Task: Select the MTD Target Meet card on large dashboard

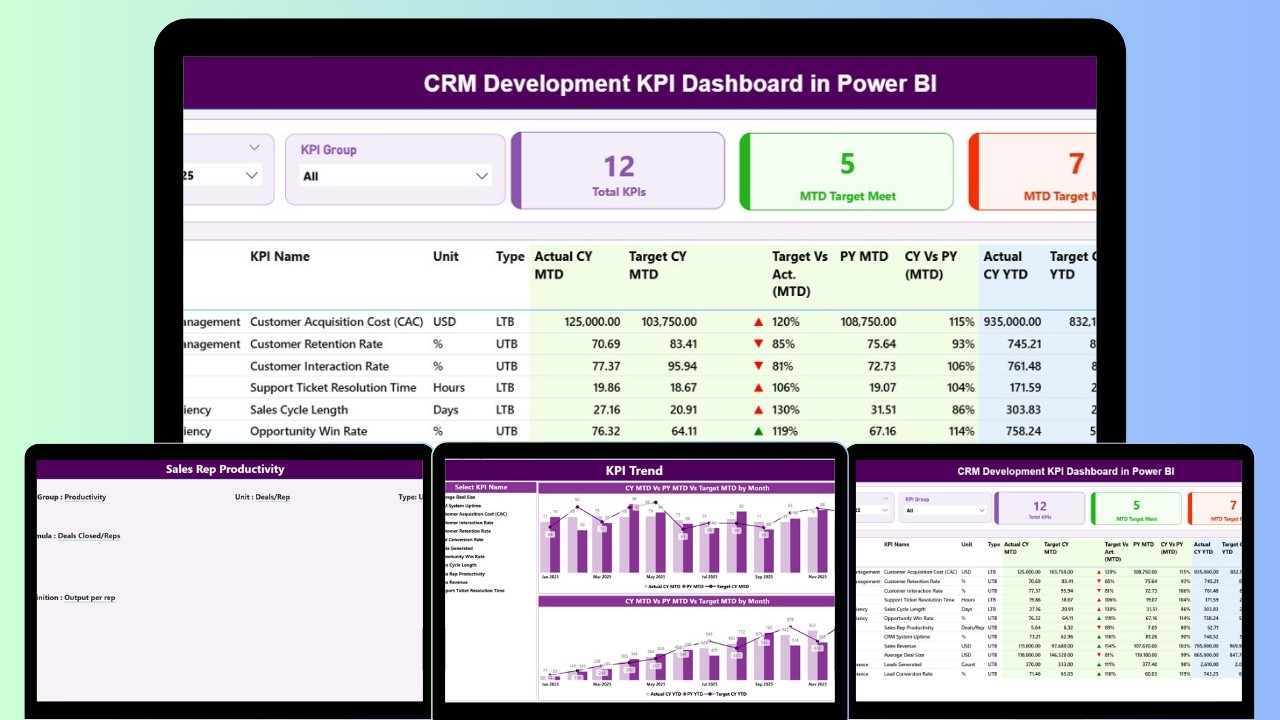Action: [x=847, y=171]
